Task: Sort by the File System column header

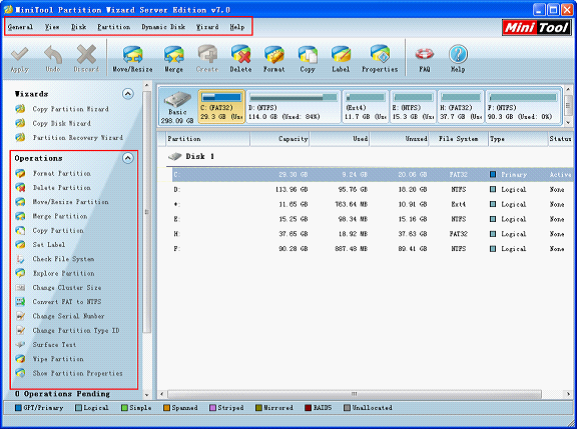Action: point(459,139)
